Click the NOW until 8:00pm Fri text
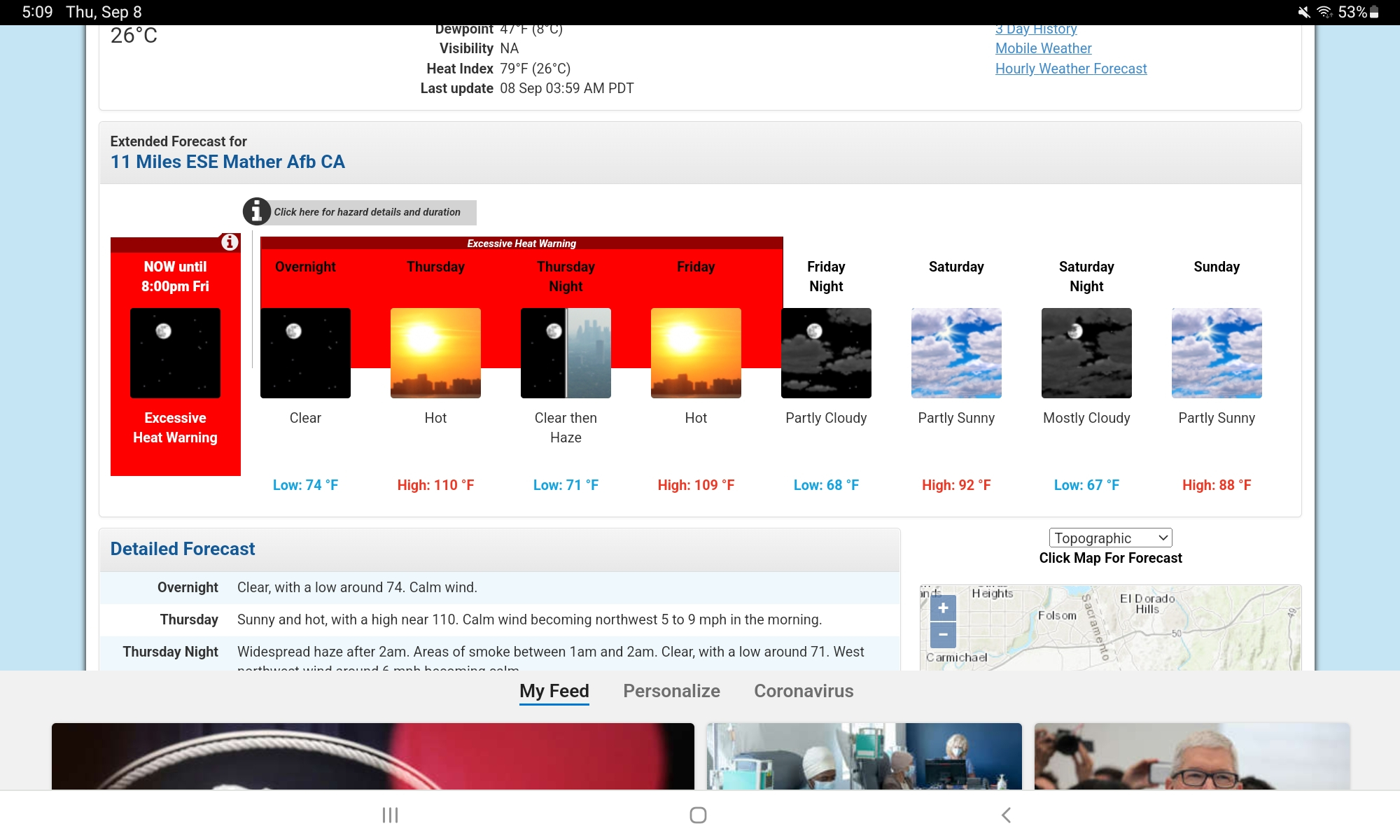Image resolution: width=1400 pixels, height=840 pixels. (x=175, y=276)
